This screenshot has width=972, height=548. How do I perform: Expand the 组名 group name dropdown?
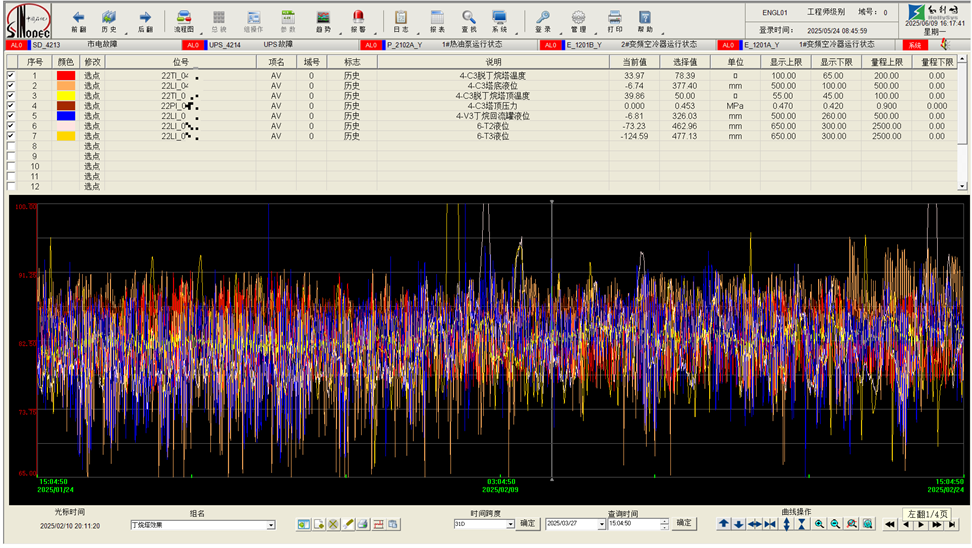click(270, 524)
